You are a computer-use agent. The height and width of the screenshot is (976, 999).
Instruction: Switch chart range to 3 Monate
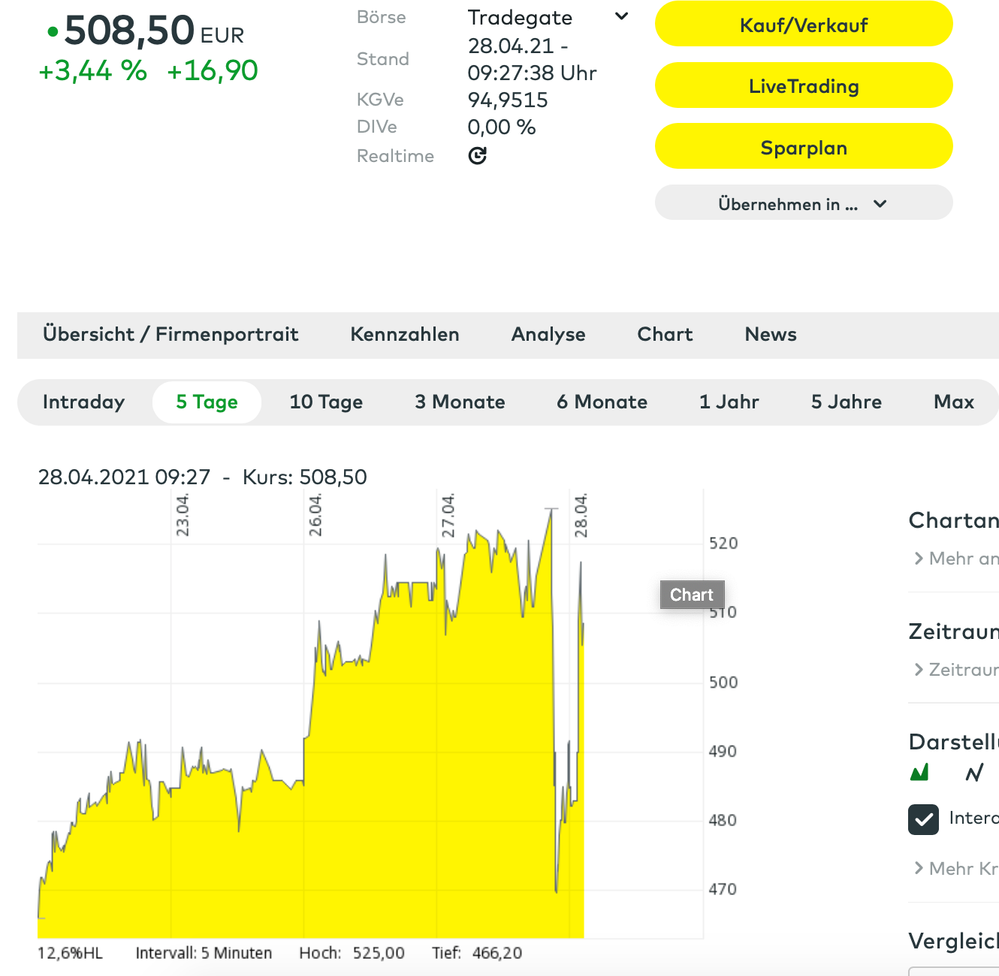pos(460,402)
